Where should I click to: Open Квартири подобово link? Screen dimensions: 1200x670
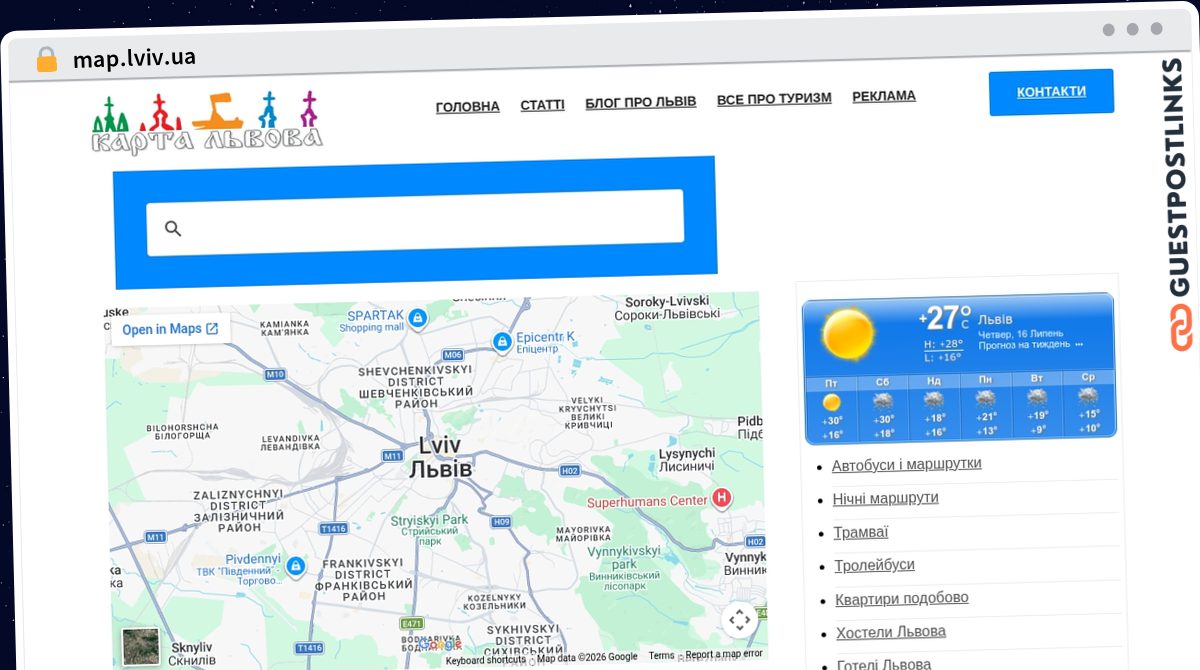(x=902, y=598)
